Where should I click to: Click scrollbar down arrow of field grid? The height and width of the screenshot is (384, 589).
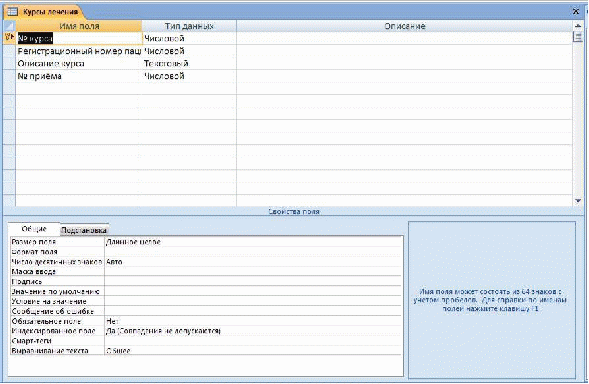click(578, 201)
